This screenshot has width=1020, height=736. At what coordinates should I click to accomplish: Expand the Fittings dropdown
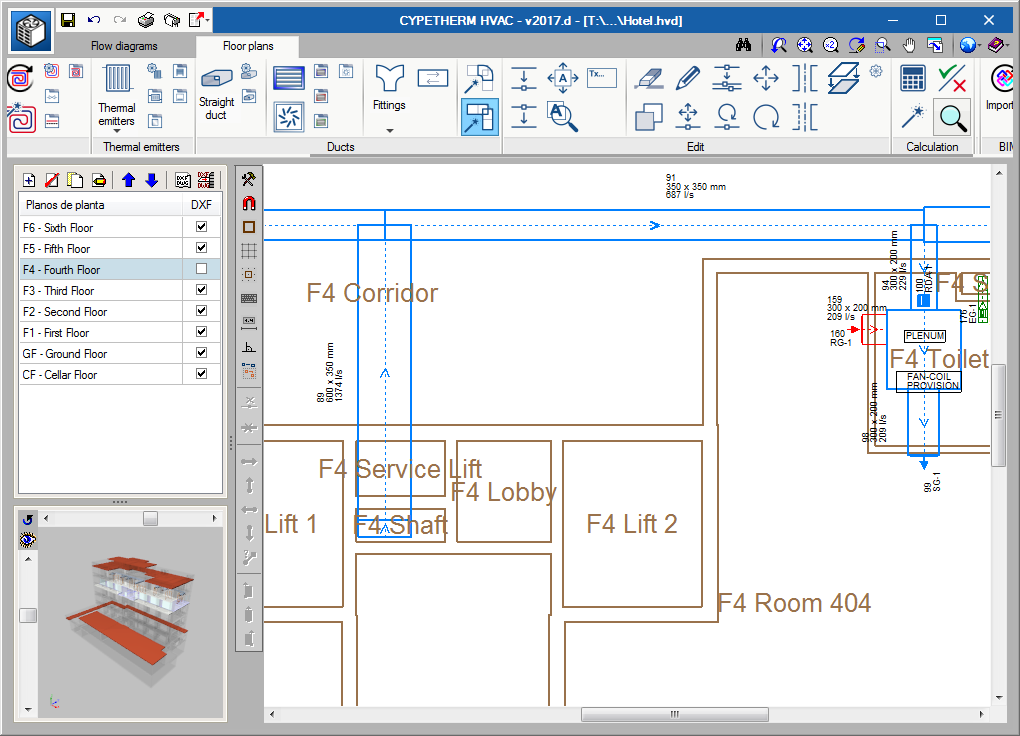tap(389, 130)
